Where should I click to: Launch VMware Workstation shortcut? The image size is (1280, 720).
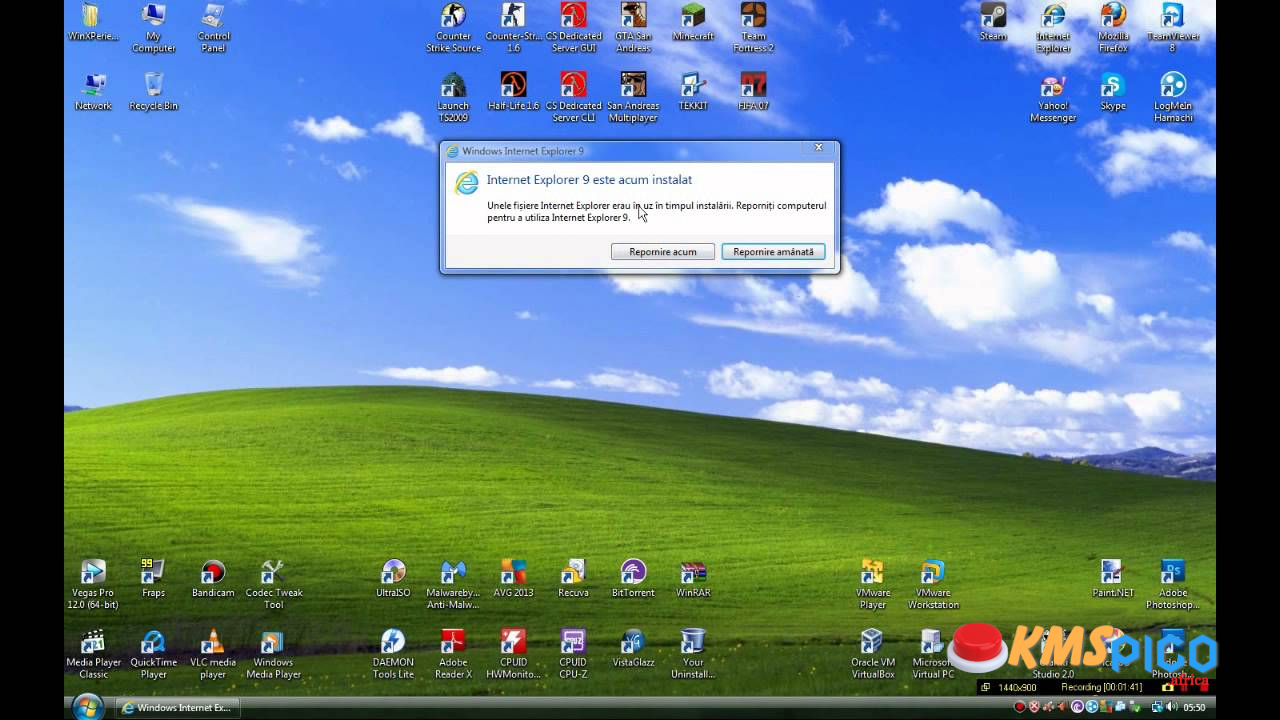933,585
